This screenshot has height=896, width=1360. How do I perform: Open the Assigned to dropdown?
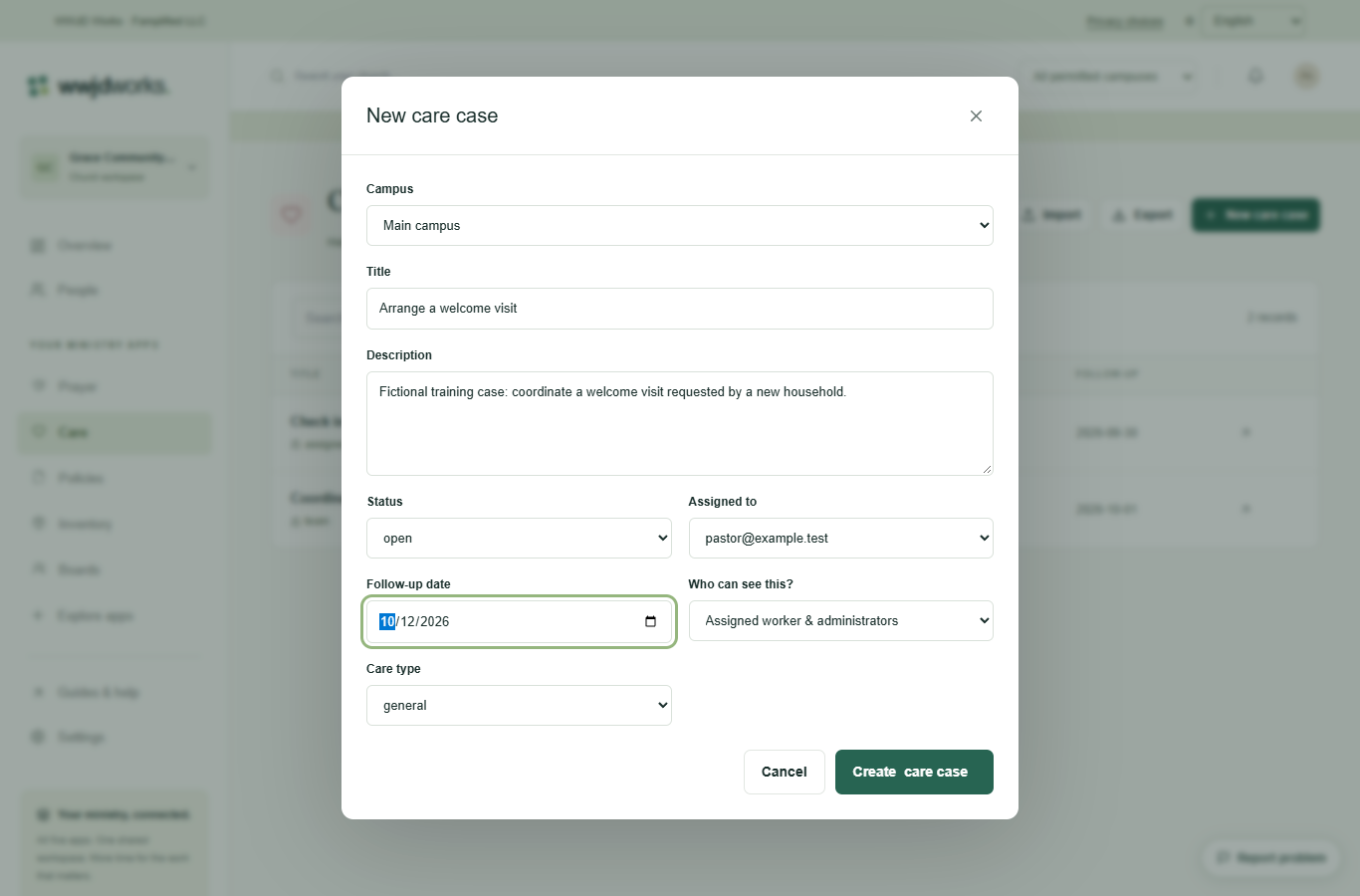[841, 539]
